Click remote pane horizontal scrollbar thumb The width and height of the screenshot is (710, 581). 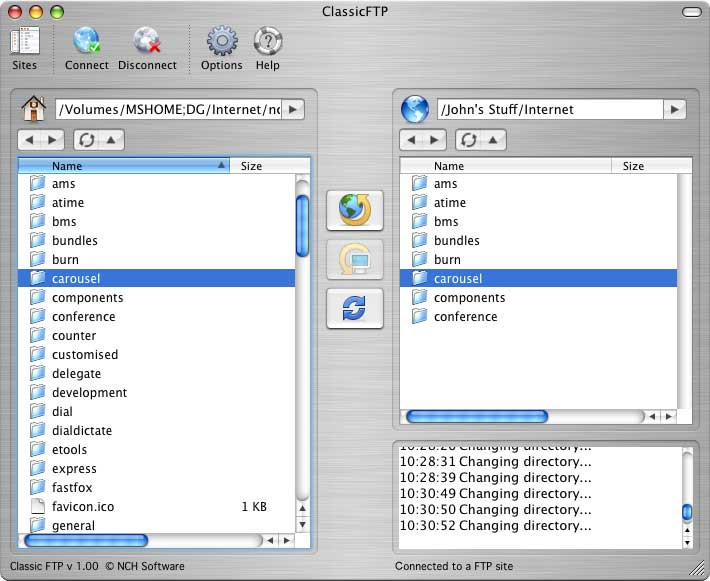(477, 417)
